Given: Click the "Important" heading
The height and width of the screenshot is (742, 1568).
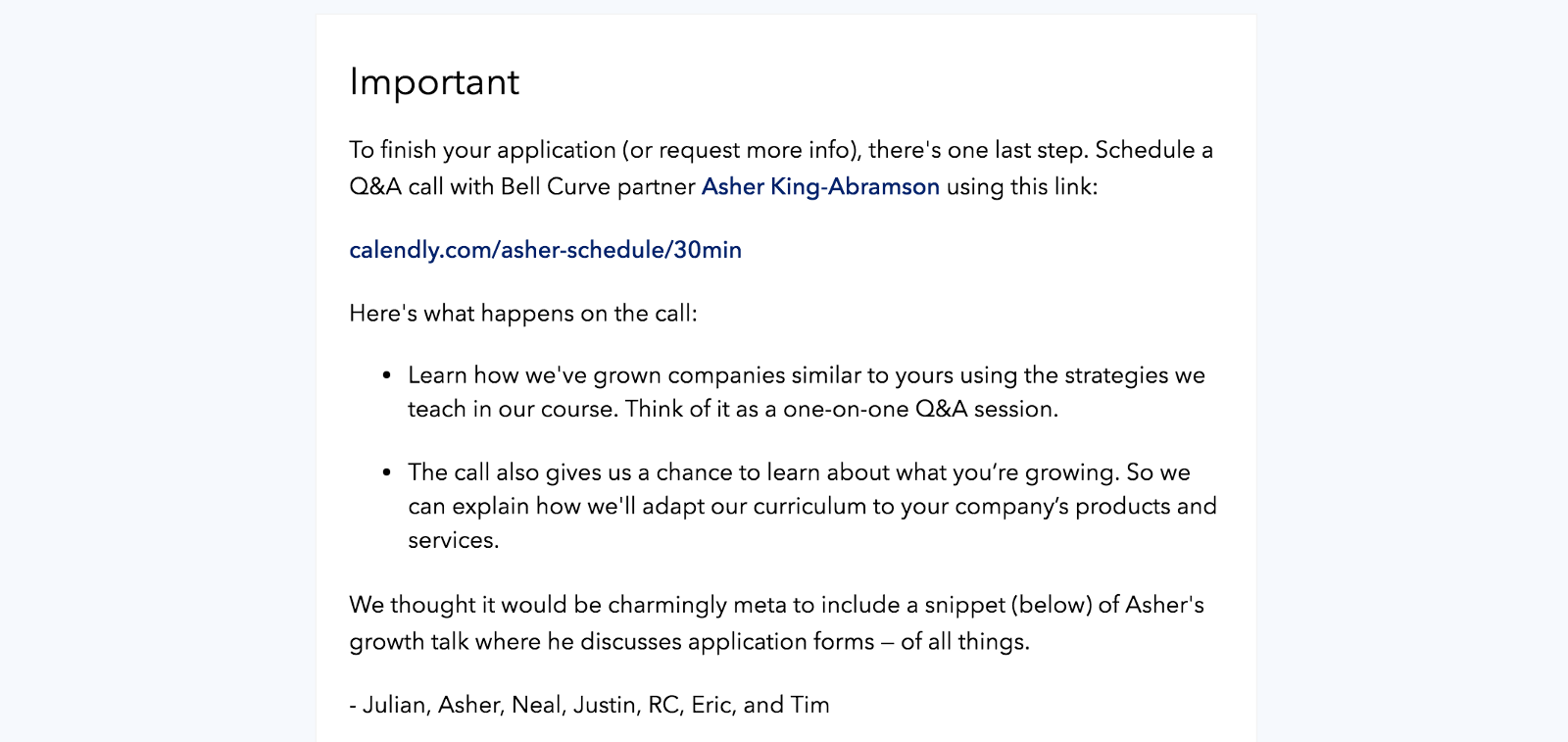Looking at the screenshot, I should click(x=434, y=81).
